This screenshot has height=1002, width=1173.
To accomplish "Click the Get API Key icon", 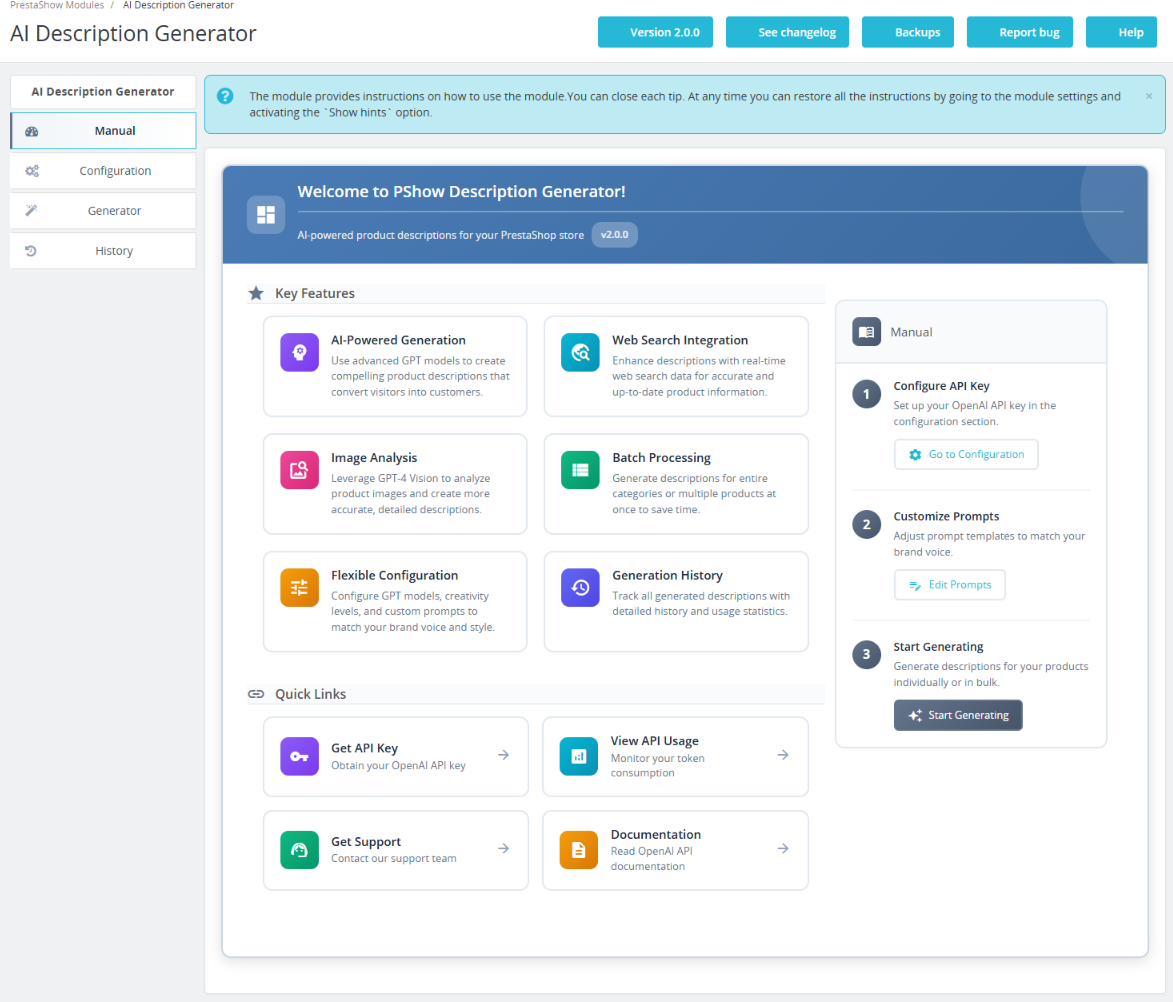I will click(x=299, y=756).
